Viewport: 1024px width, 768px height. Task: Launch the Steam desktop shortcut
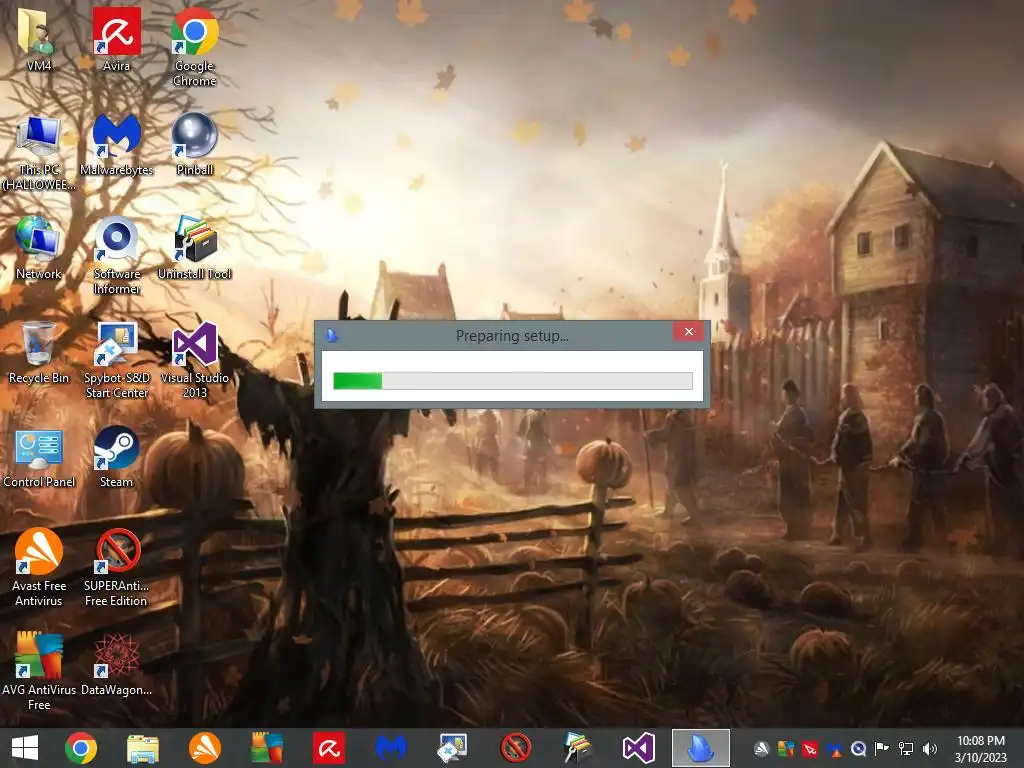pyautogui.click(x=116, y=456)
